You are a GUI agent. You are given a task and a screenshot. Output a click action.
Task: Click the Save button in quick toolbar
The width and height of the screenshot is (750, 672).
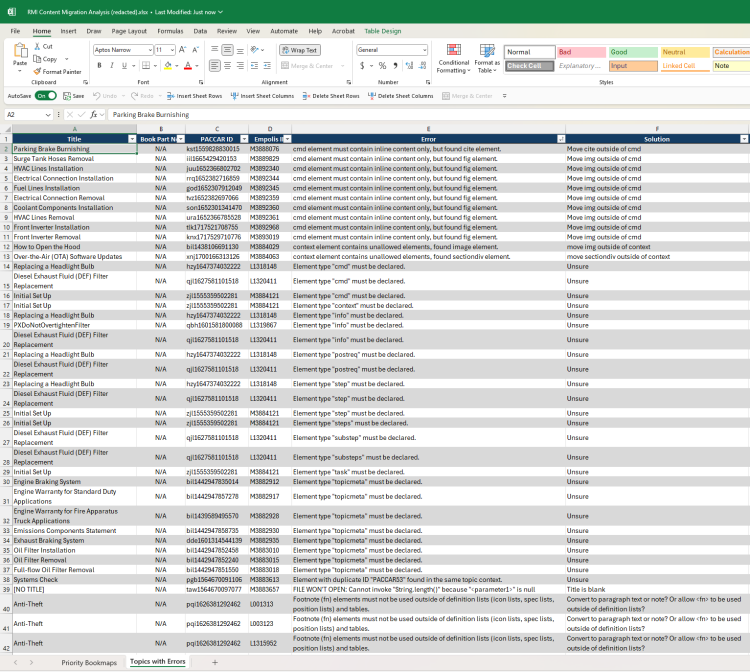point(74,96)
